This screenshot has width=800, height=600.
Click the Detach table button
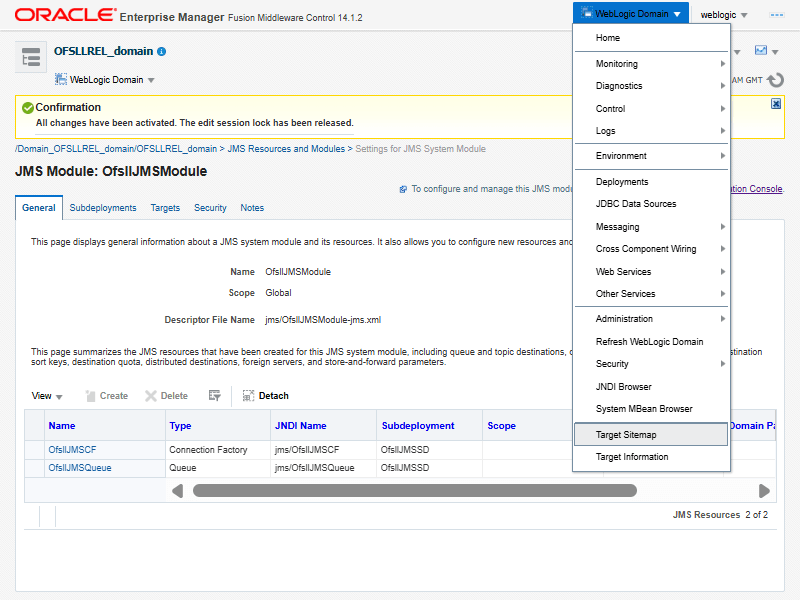(x=265, y=396)
